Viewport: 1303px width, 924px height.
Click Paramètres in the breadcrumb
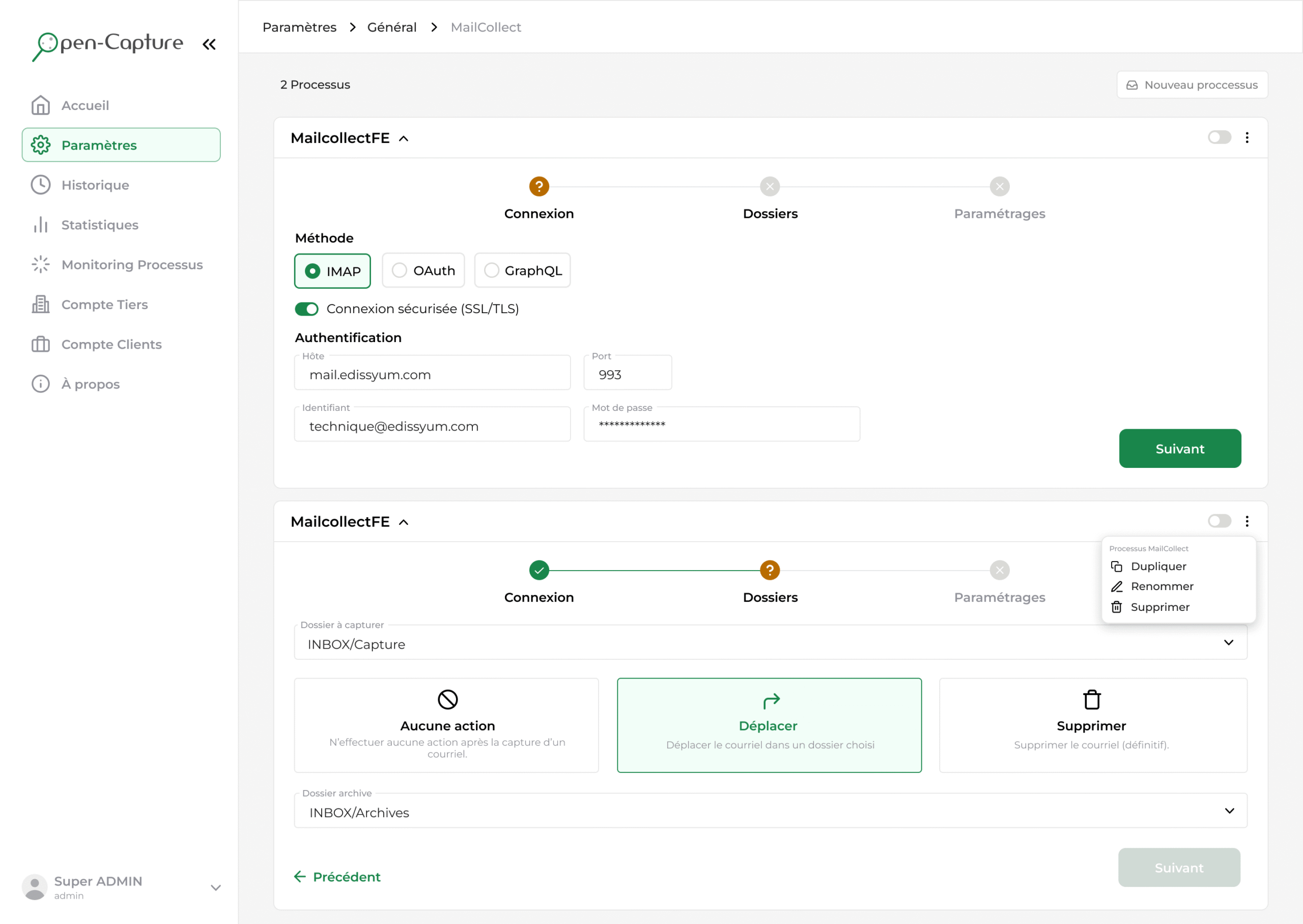[299, 27]
